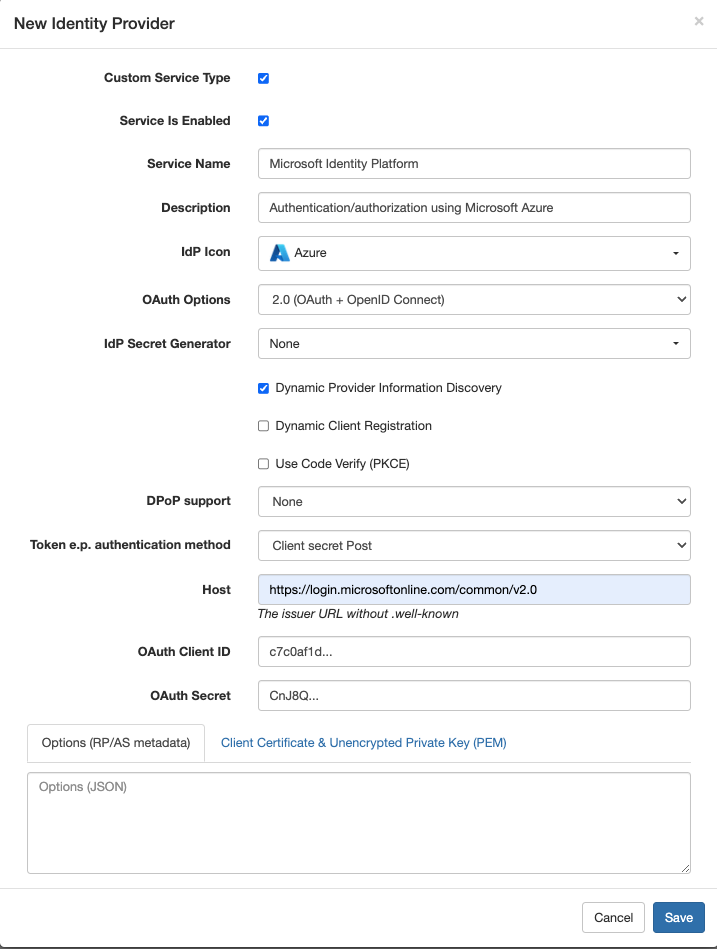Toggle the Custom Service Type checkbox
Screen dimensions: 717x949
[x=263, y=78]
